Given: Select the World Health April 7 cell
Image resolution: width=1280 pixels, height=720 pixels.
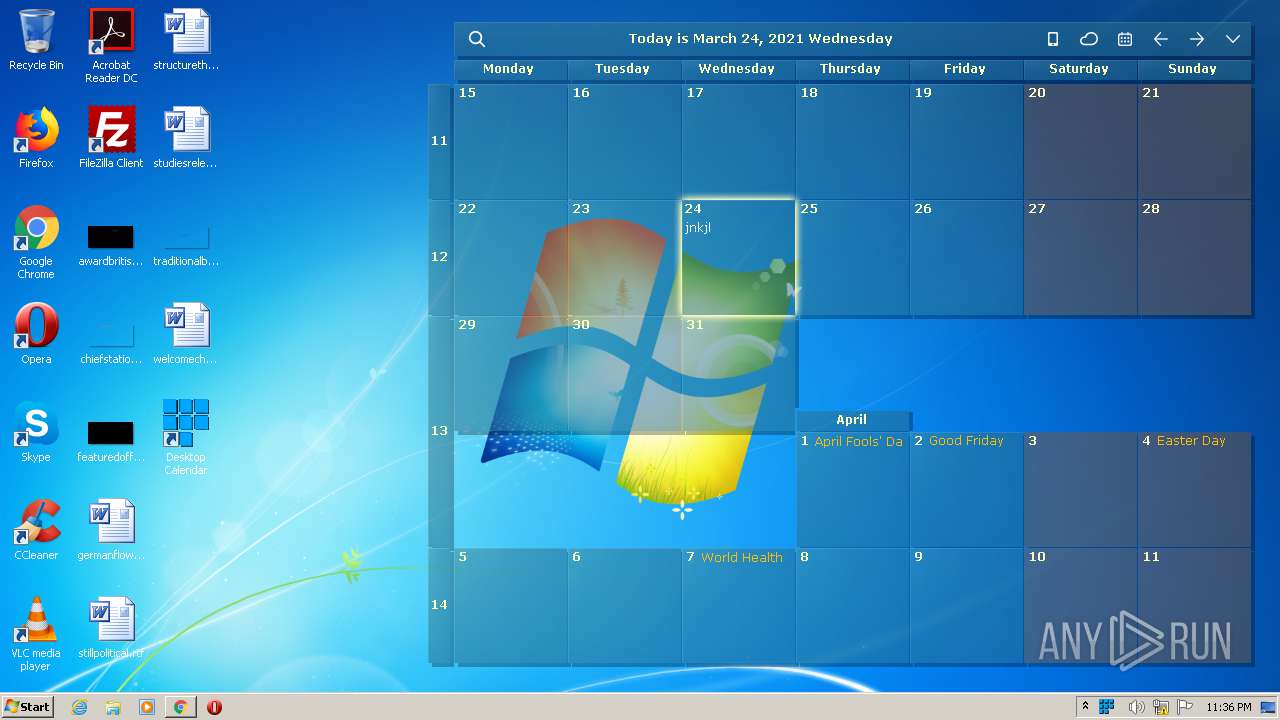Looking at the screenshot, I should (x=738, y=606).
